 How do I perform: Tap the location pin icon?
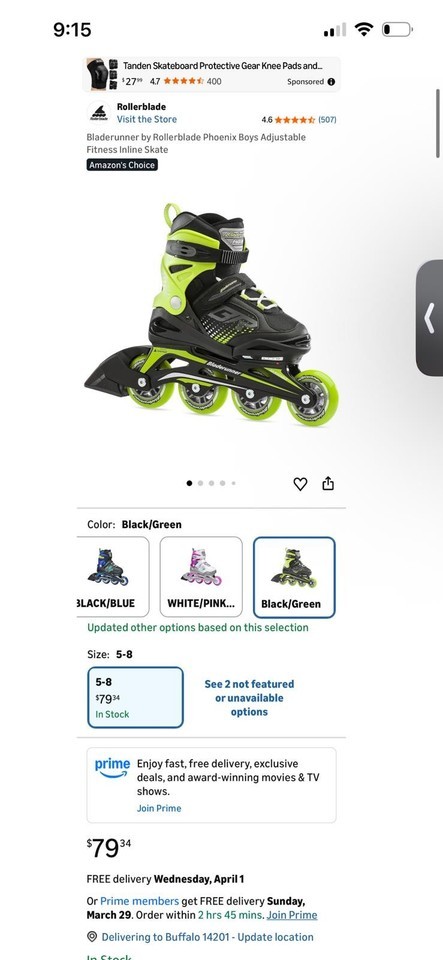(x=92, y=937)
